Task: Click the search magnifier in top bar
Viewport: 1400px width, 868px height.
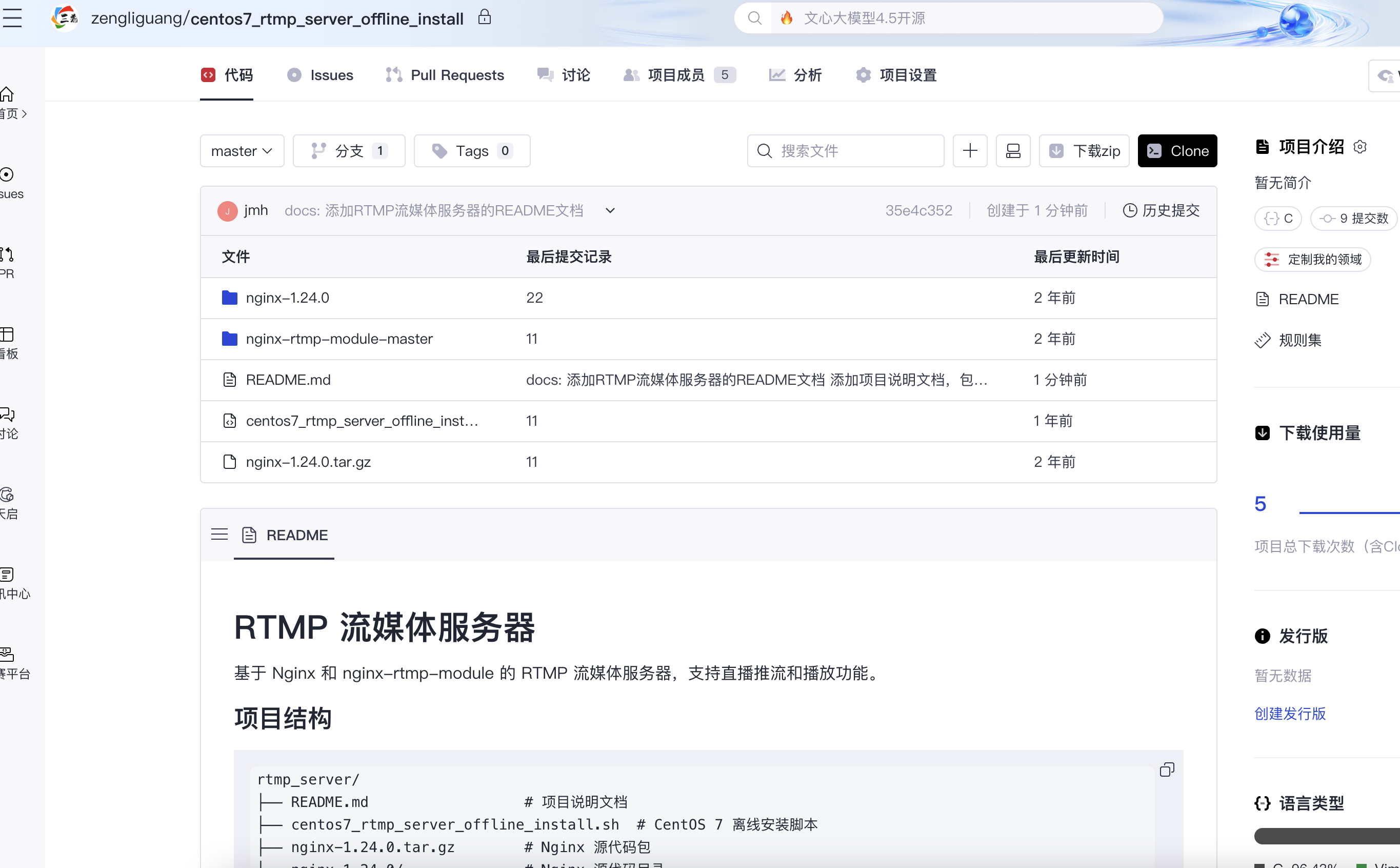Action: (754, 18)
